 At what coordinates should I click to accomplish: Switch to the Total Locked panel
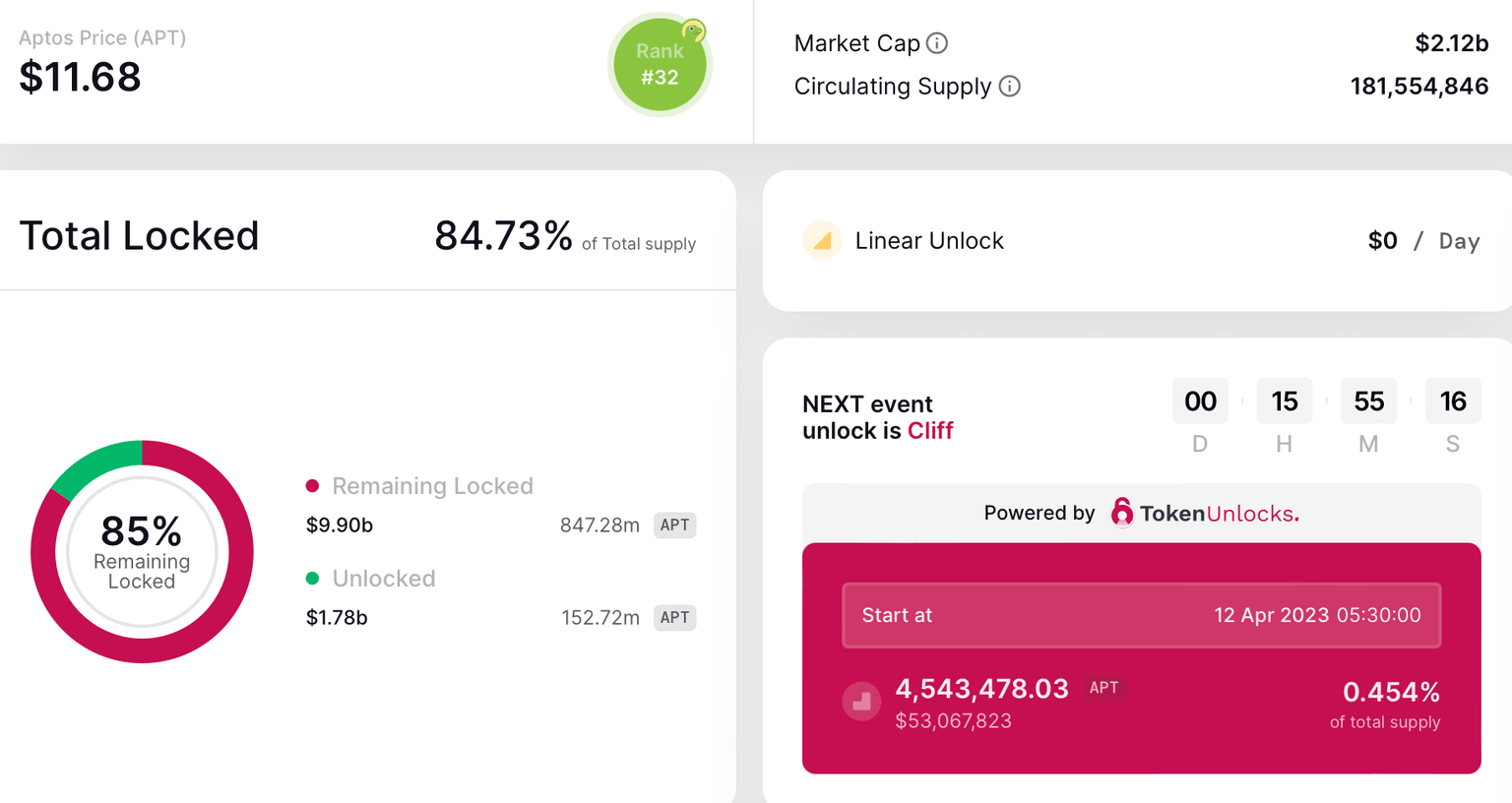(x=139, y=236)
